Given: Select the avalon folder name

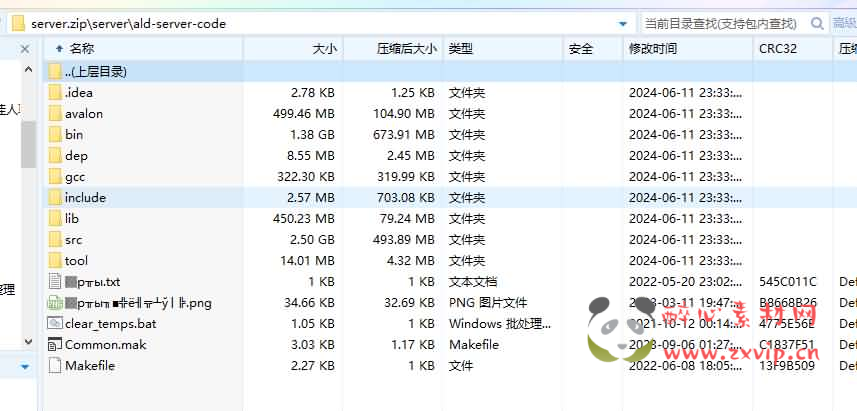Looking at the screenshot, I should (x=84, y=114).
